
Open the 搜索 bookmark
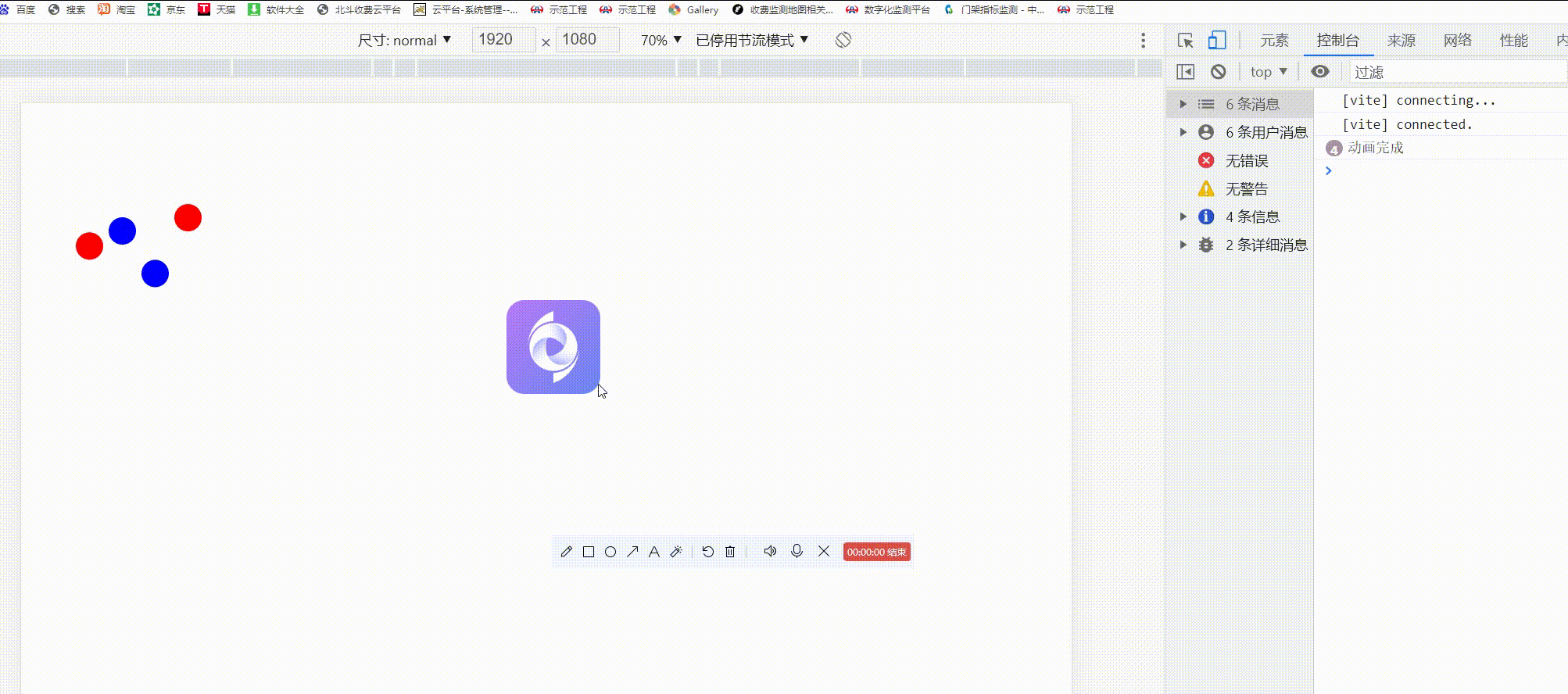(x=67, y=9)
